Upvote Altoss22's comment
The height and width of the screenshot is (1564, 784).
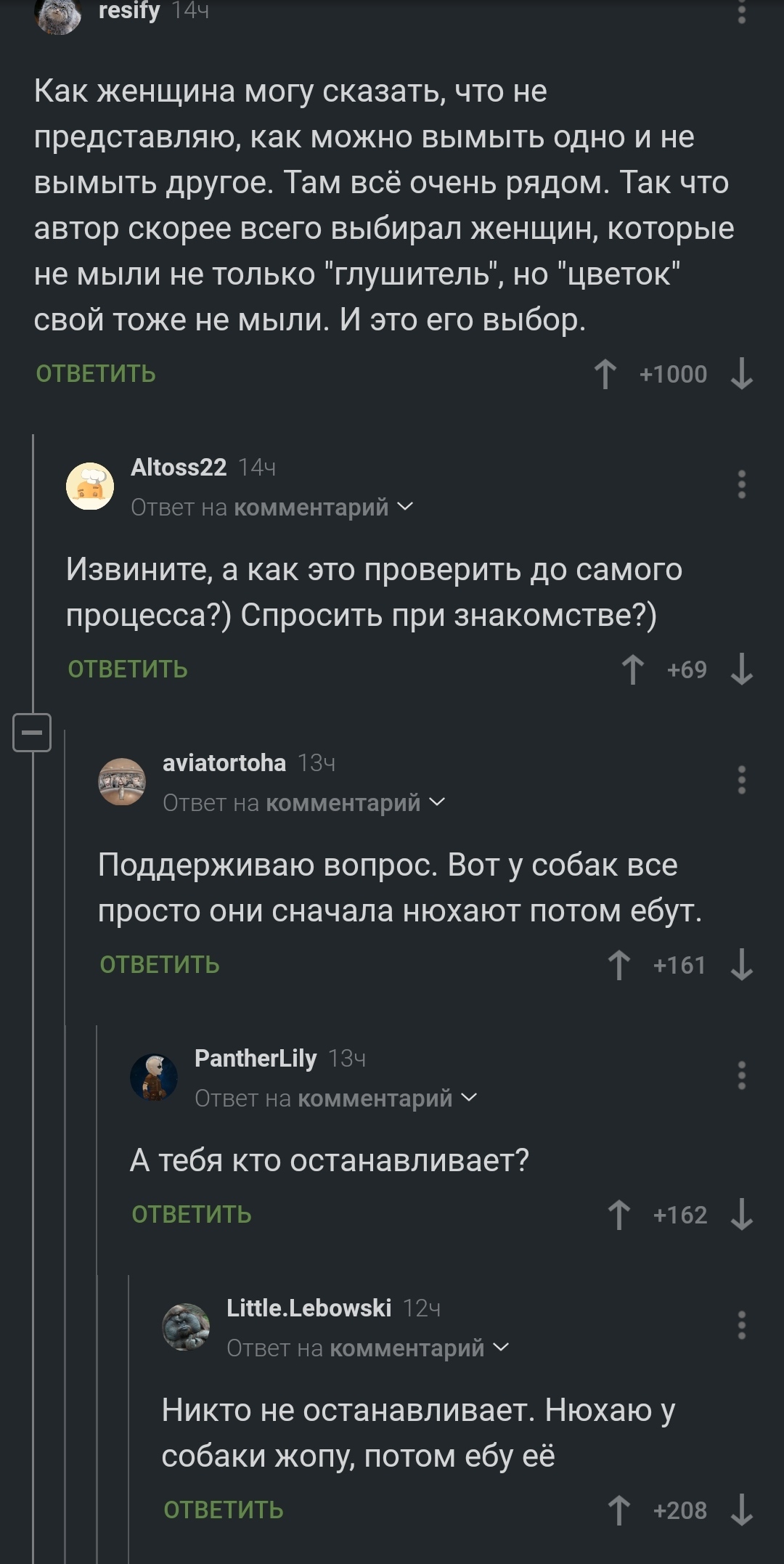pyautogui.click(x=632, y=669)
